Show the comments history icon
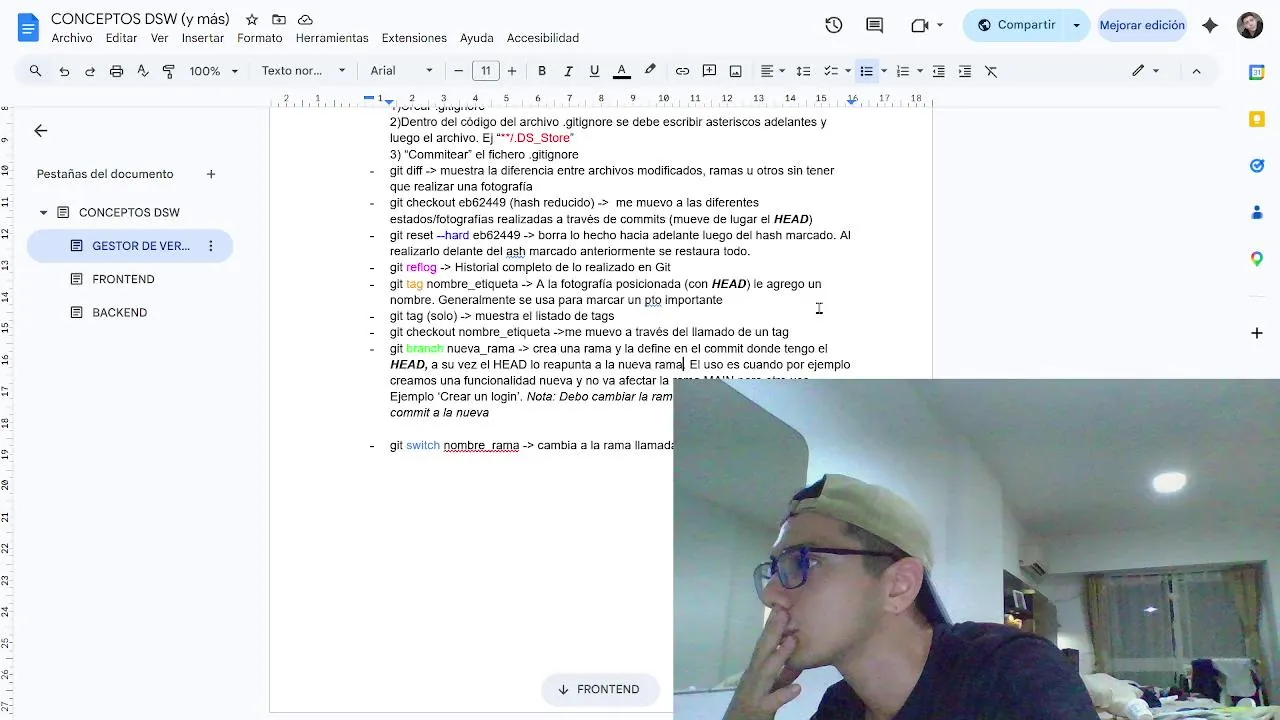Screen dimensions: 1280x720 tap(875, 25)
